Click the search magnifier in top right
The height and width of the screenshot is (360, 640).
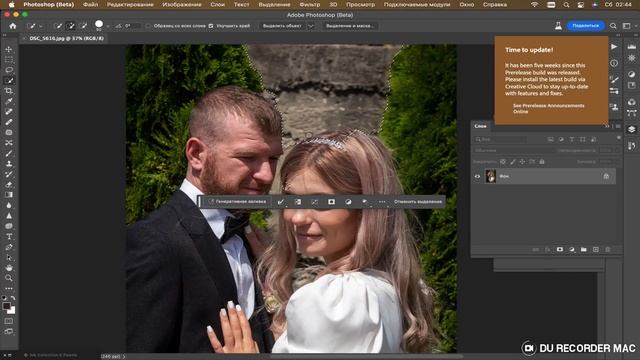coord(613,26)
